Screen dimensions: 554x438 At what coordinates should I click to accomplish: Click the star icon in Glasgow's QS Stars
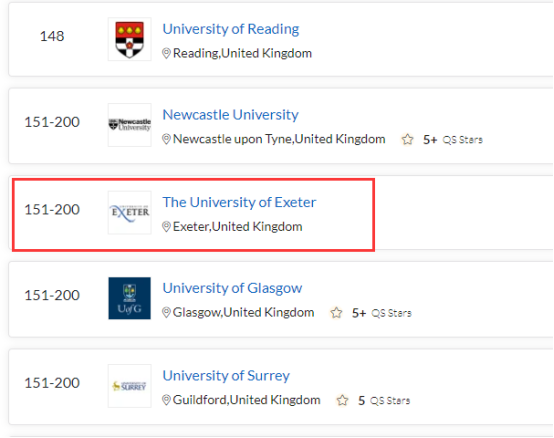(336, 313)
